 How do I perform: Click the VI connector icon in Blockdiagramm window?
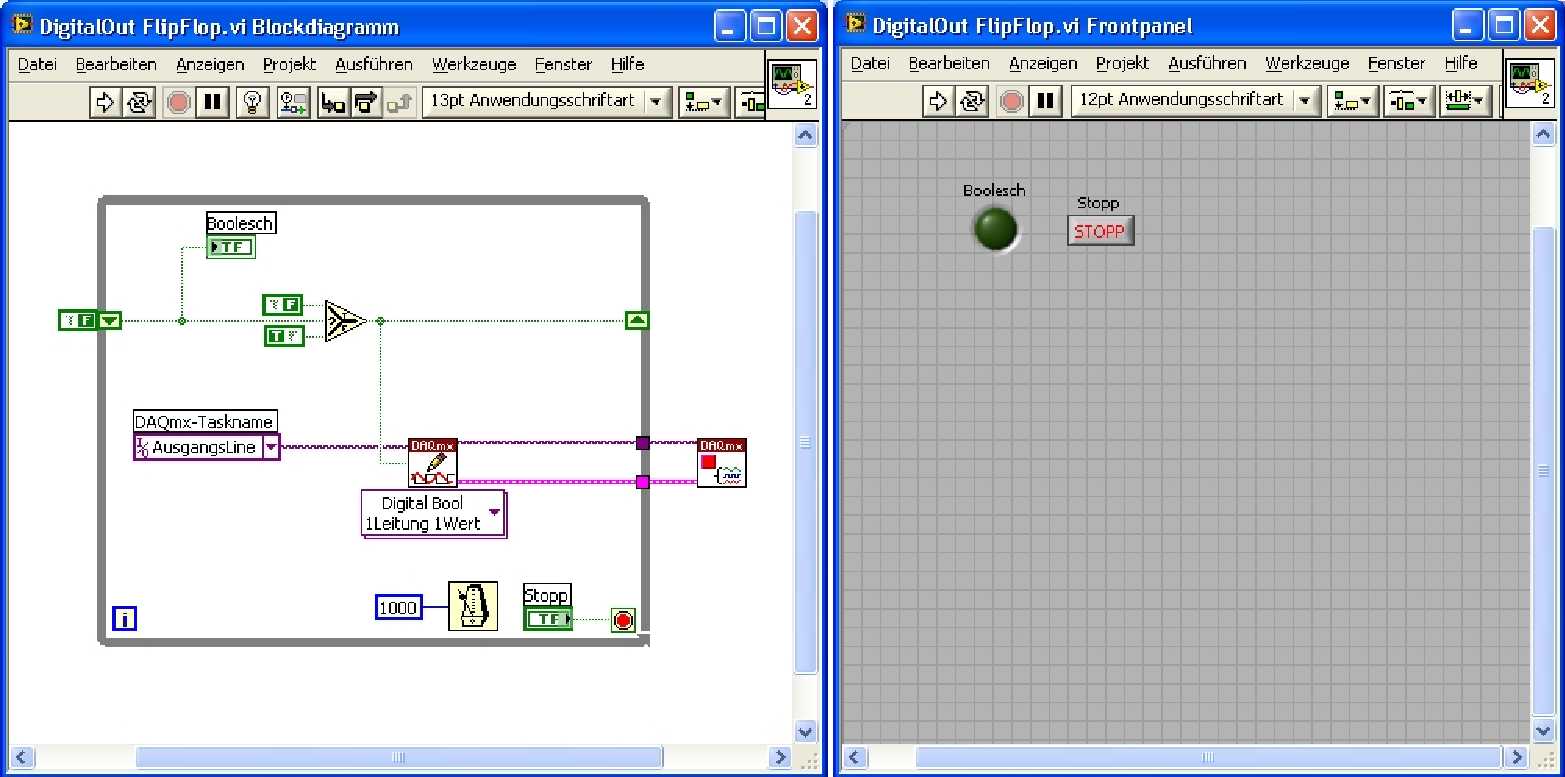[x=792, y=84]
